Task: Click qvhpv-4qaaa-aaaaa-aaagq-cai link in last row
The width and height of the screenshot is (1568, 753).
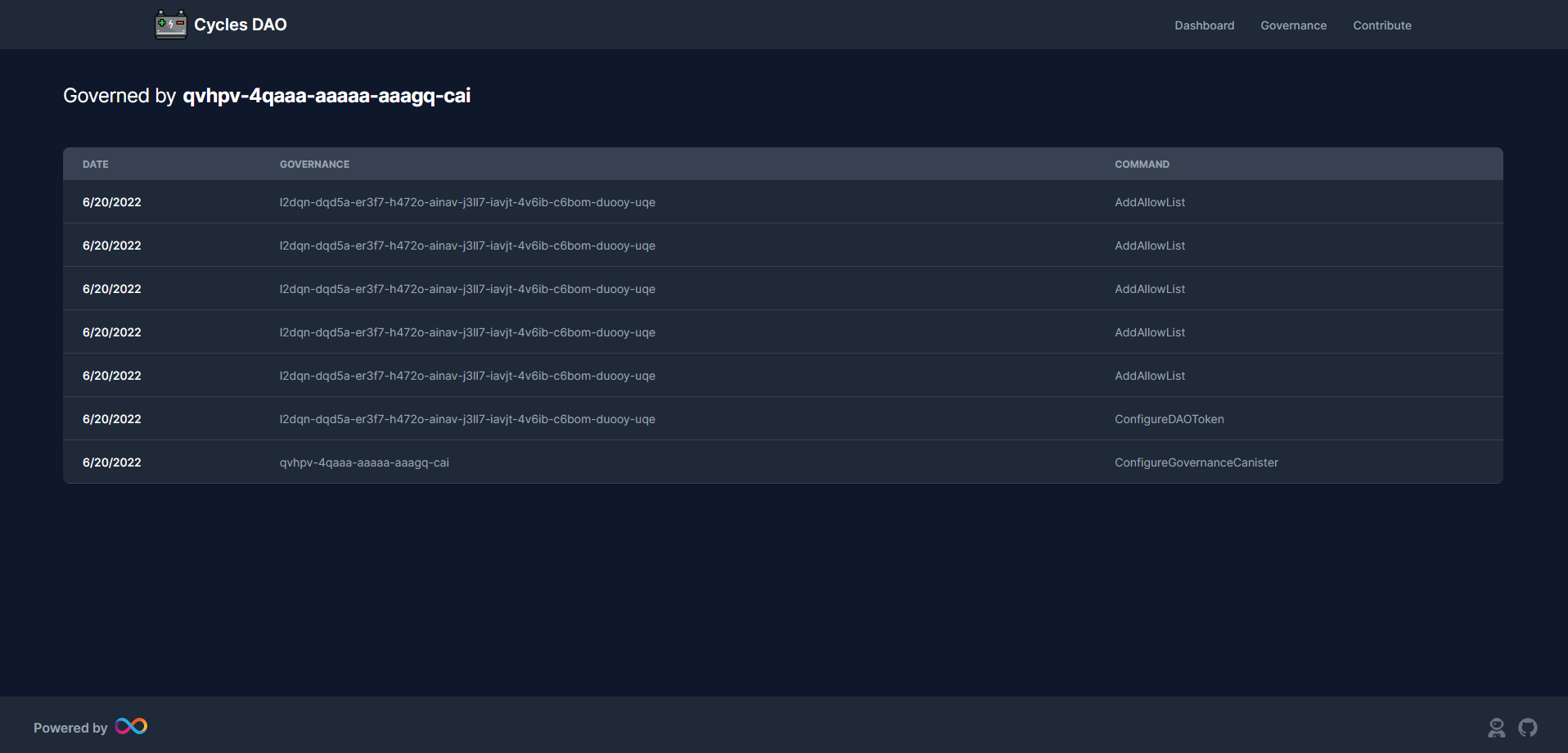Action: pyautogui.click(x=364, y=462)
